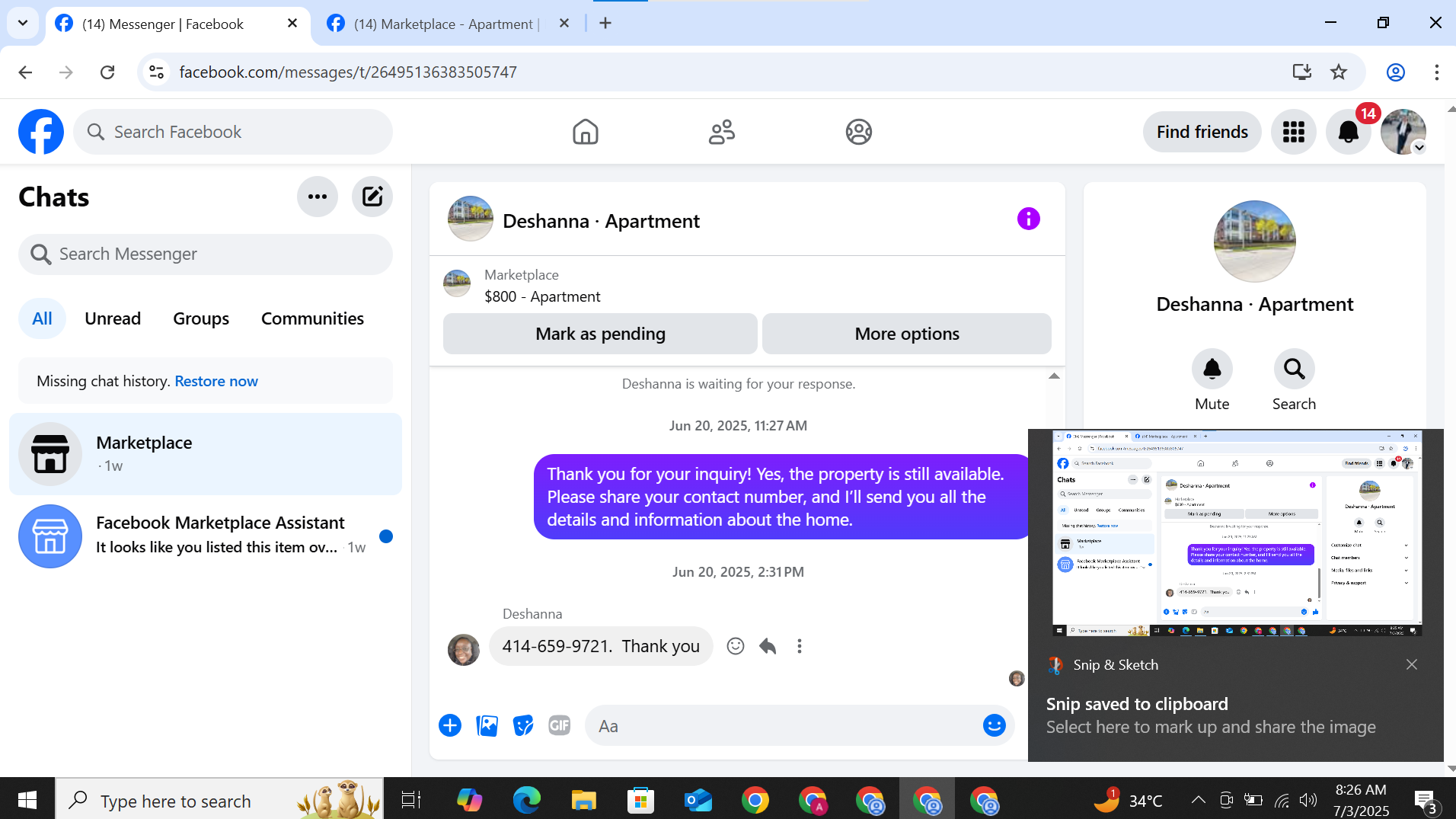Open Chrome three-dot menu
1456x819 pixels.
coord(1436,72)
